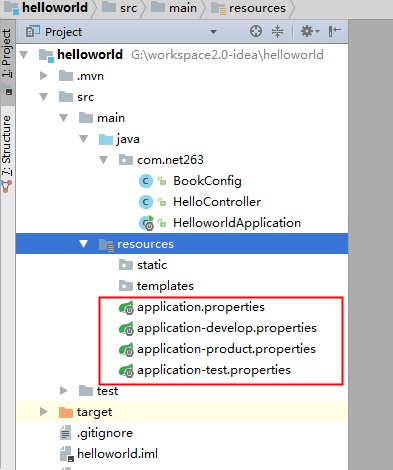393x470 pixels.
Task: Click the .gitignore file icon
Action: [66, 433]
